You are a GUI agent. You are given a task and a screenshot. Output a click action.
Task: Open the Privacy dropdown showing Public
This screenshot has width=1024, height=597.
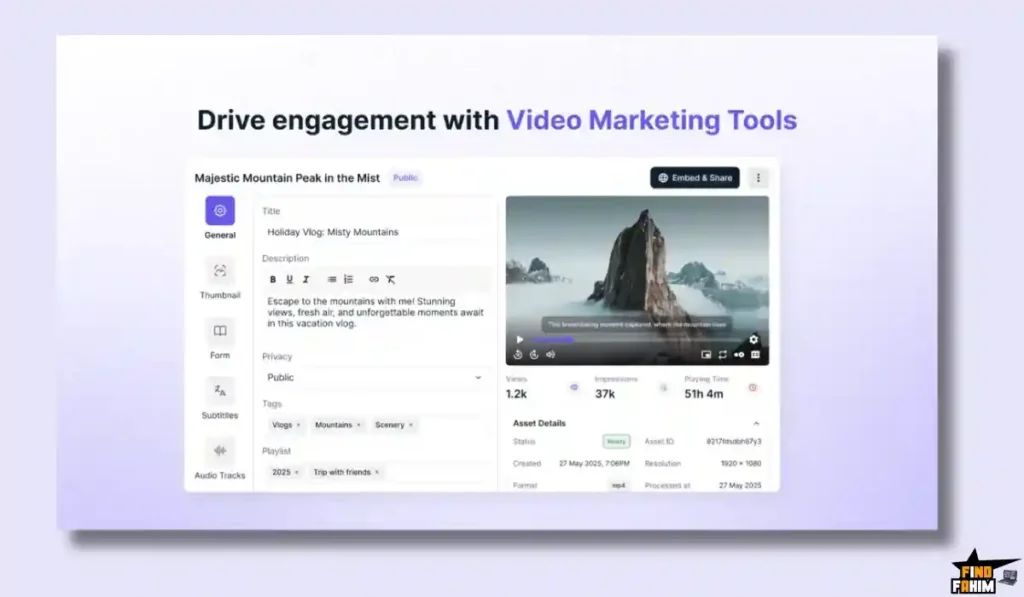click(x=375, y=377)
